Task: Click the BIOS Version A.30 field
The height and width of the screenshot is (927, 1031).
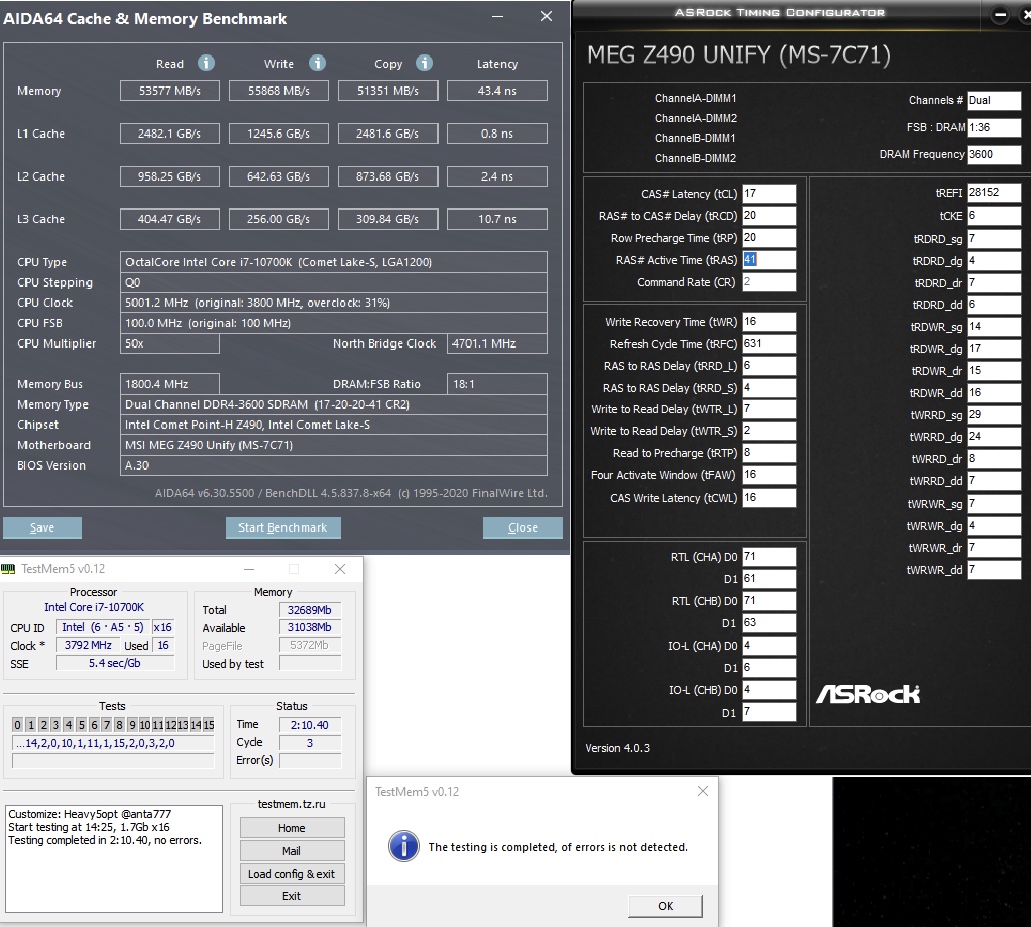Action: [x=333, y=465]
